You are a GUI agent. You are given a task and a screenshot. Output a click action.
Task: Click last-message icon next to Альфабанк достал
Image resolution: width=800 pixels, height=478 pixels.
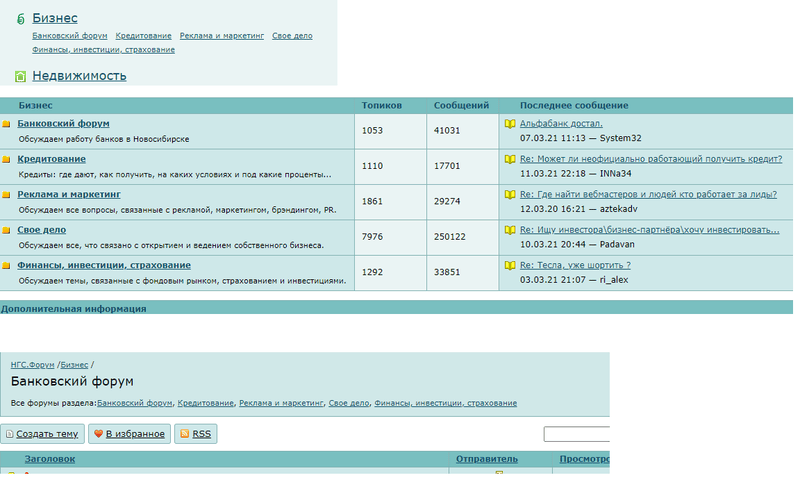click(x=510, y=124)
